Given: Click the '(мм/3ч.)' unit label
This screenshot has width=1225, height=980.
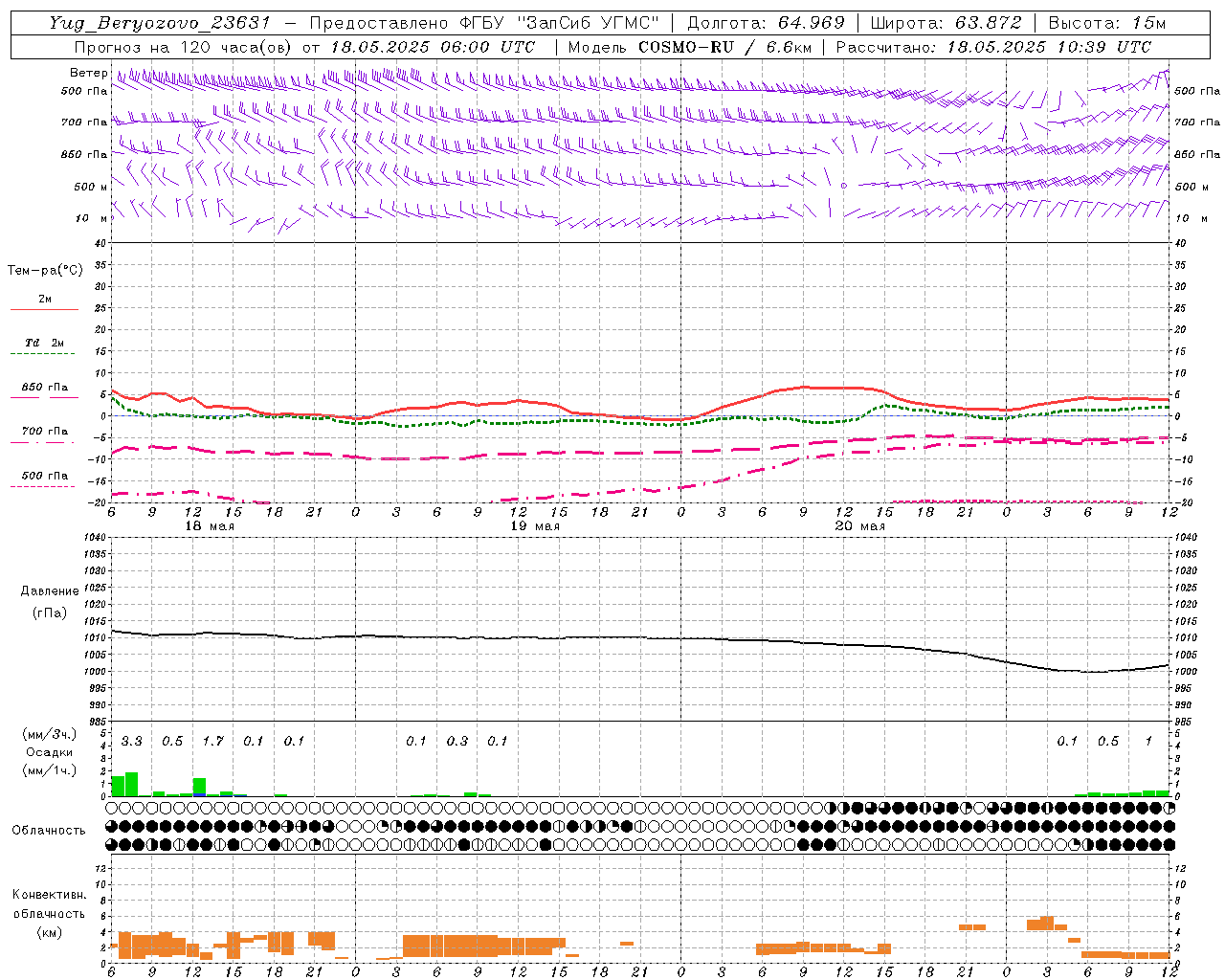Looking at the screenshot, I should [49, 734].
